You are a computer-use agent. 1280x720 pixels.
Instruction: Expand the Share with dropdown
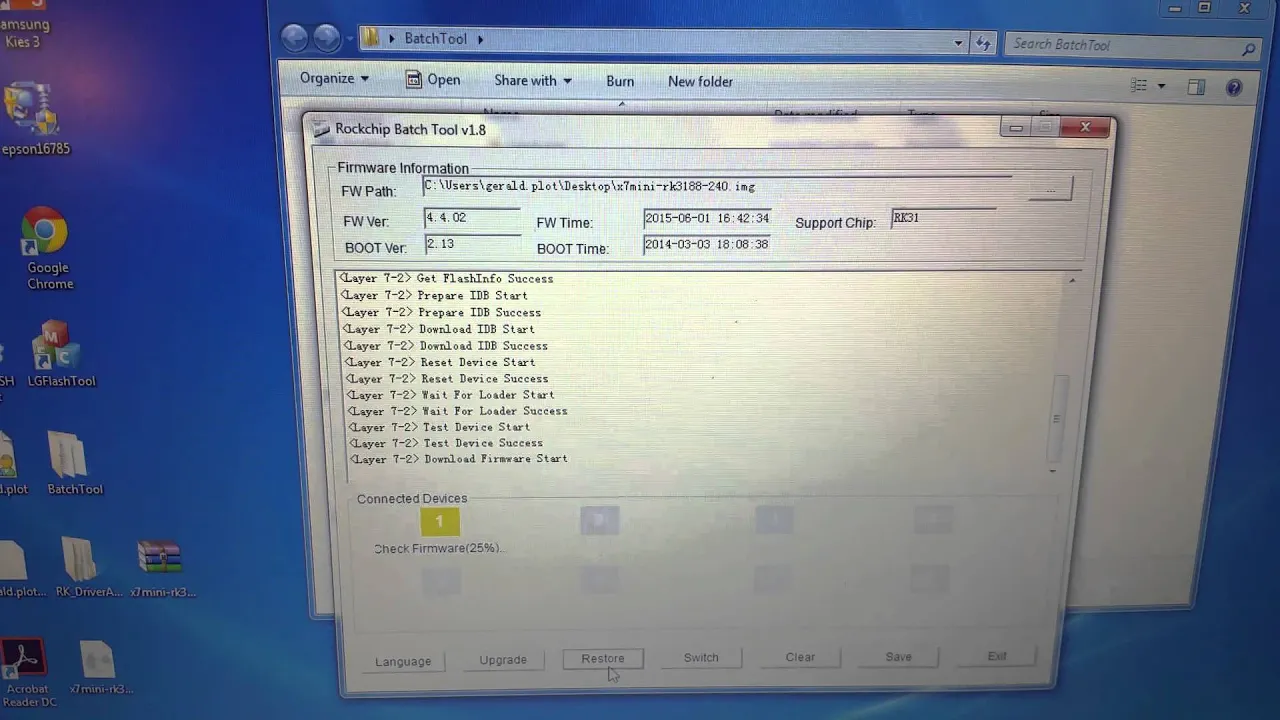(533, 81)
